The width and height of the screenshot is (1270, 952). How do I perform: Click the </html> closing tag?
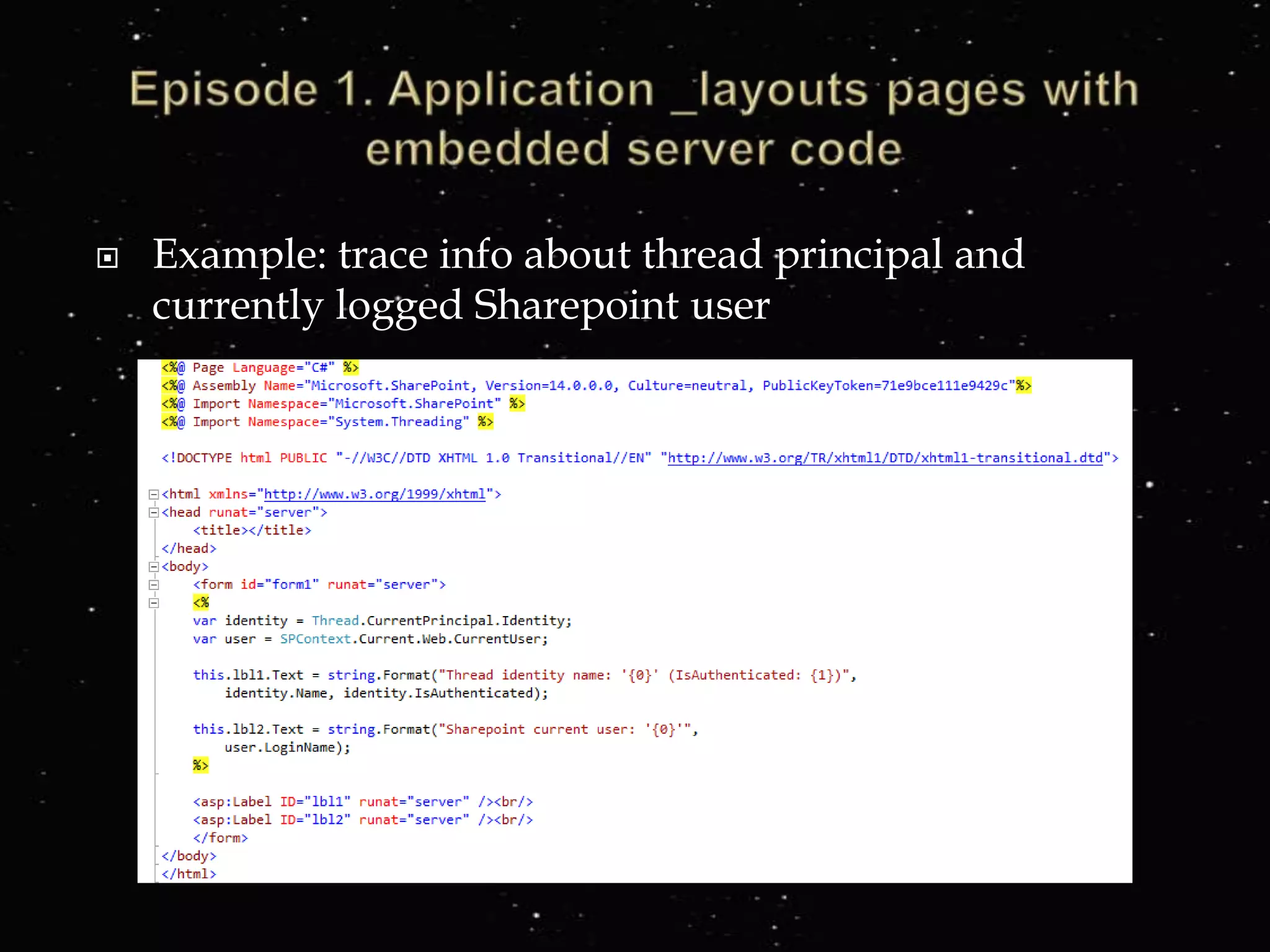[189, 874]
